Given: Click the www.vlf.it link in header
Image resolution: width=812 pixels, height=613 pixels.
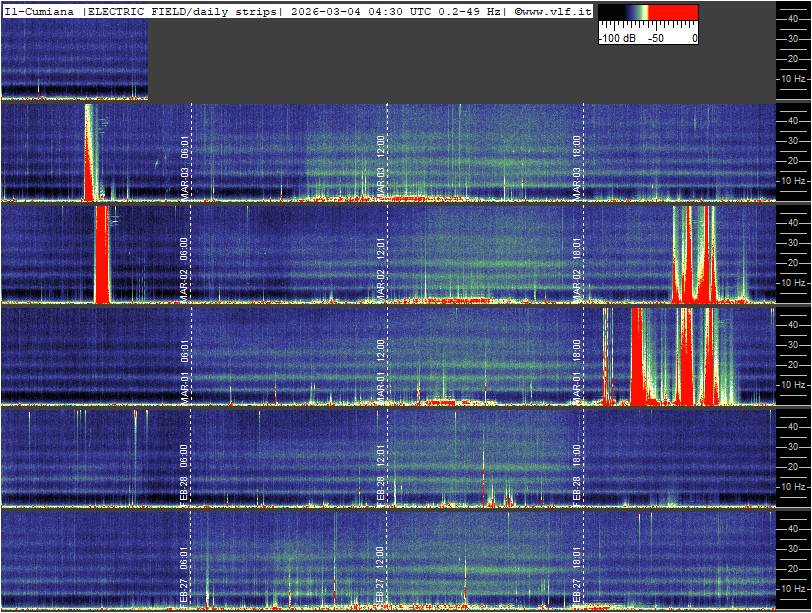Looking at the screenshot, I should point(554,10).
